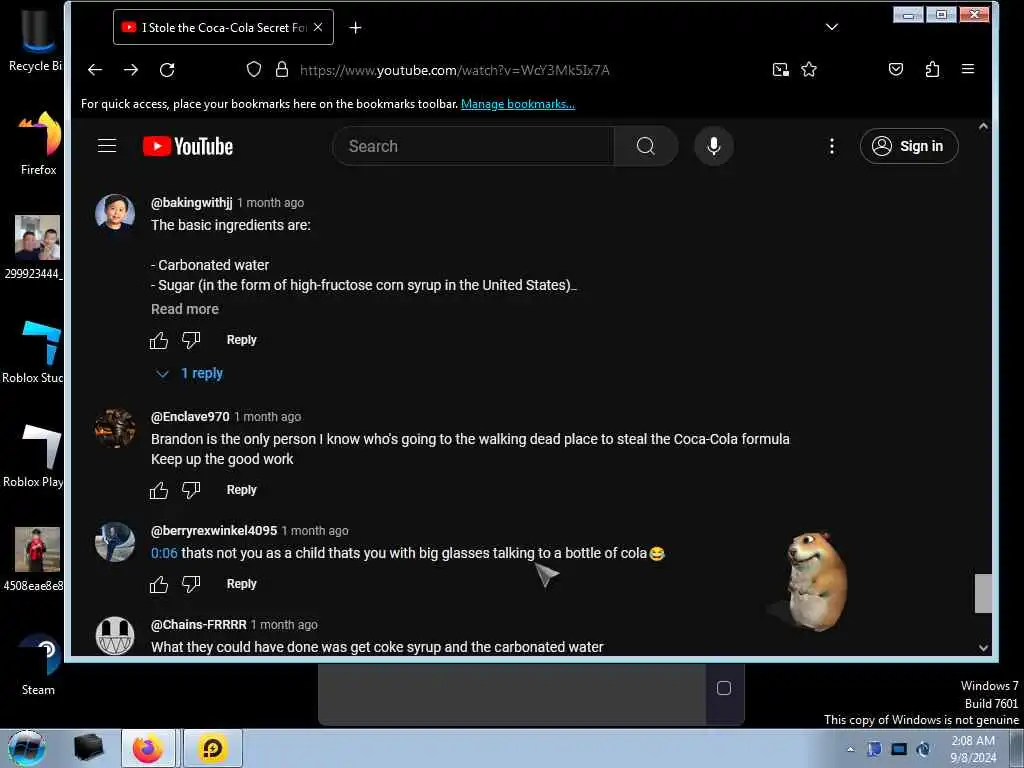
Task: Select 299923444 image file on desktop
Action: pos(34,248)
